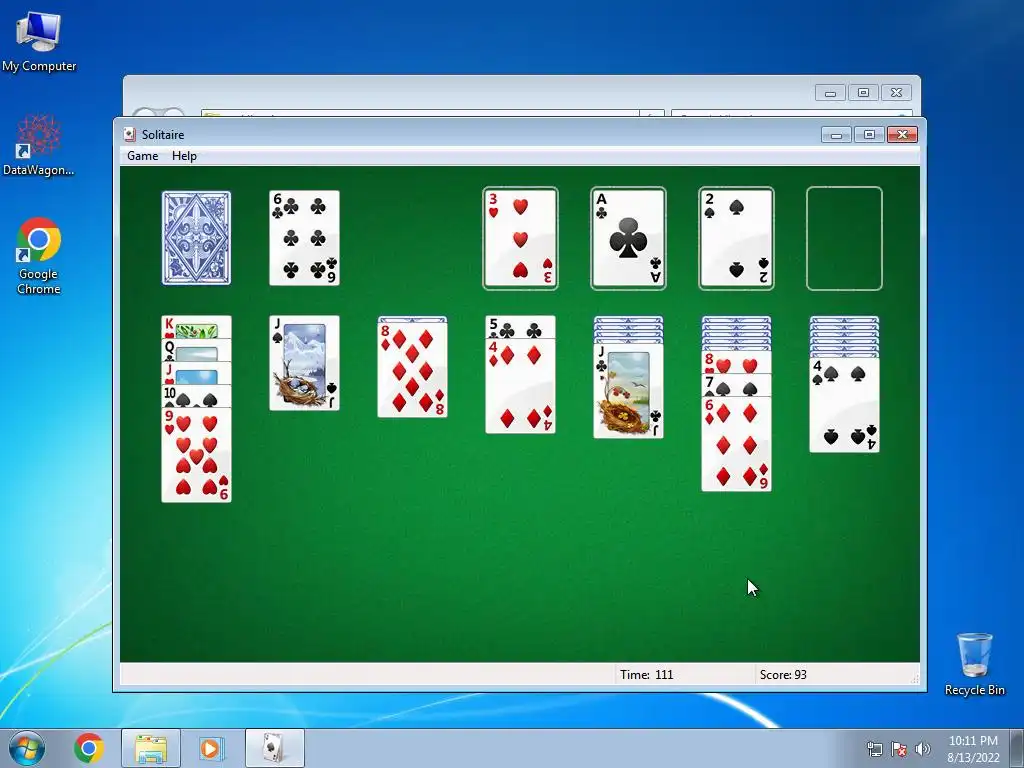Image resolution: width=1024 pixels, height=768 pixels.
Task: Select the 5 of clubs card
Action: coord(520,327)
